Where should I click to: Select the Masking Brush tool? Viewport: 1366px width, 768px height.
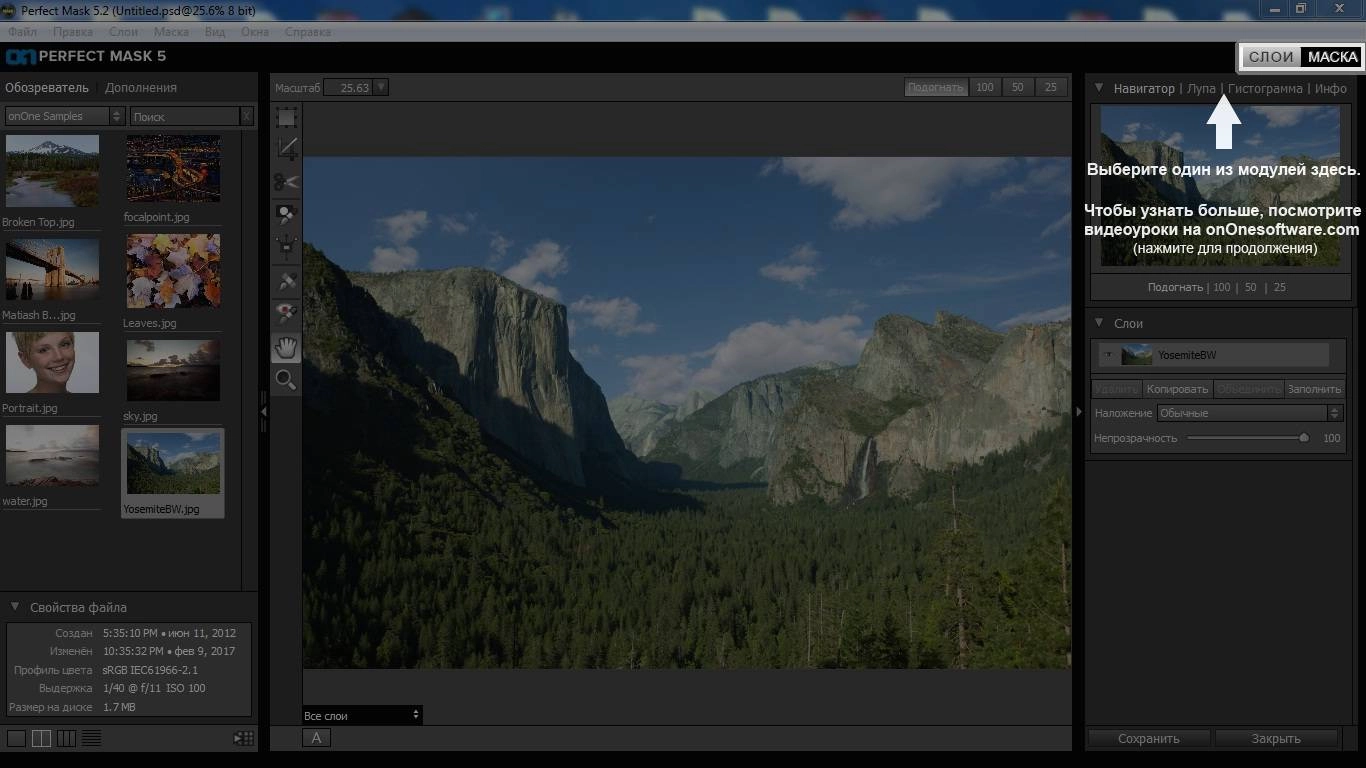287,213
